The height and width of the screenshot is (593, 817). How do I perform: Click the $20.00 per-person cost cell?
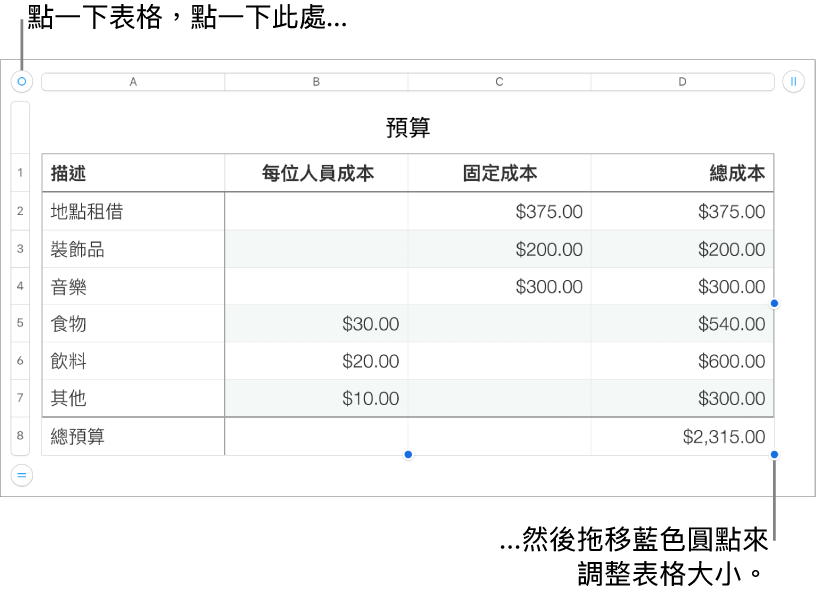coord(316,361)
